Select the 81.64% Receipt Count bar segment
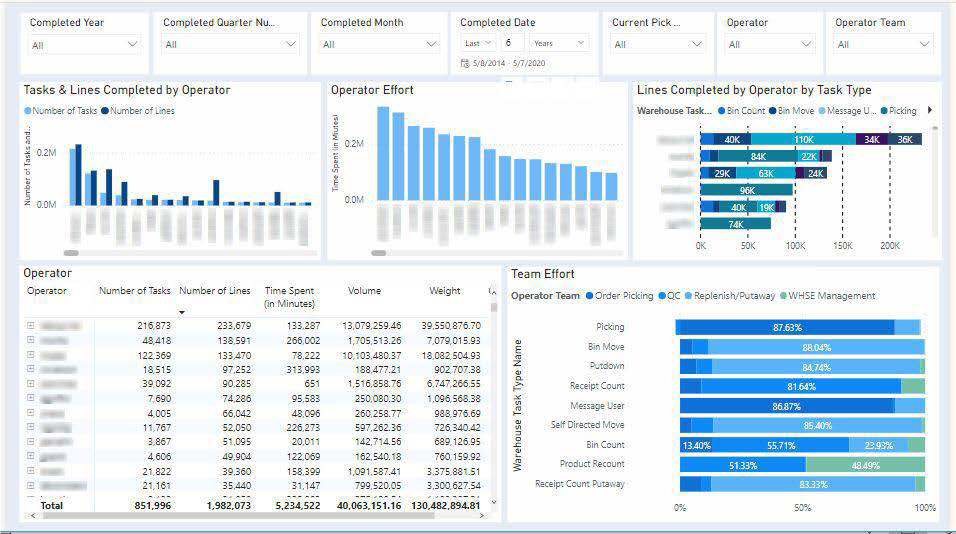 point(801,386)
